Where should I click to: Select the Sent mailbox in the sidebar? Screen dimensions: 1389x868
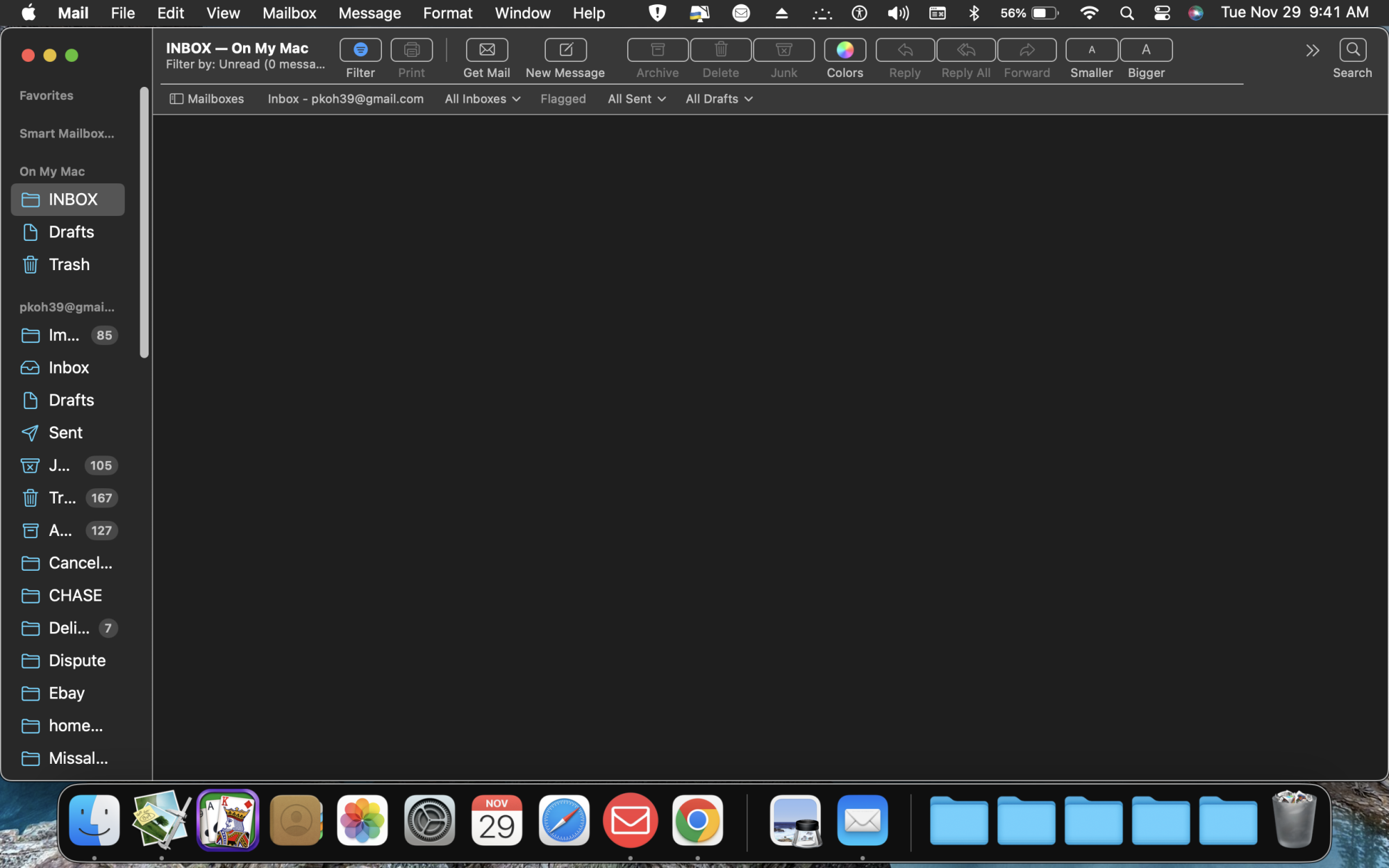pyautogui.click(x=65, y=433)
